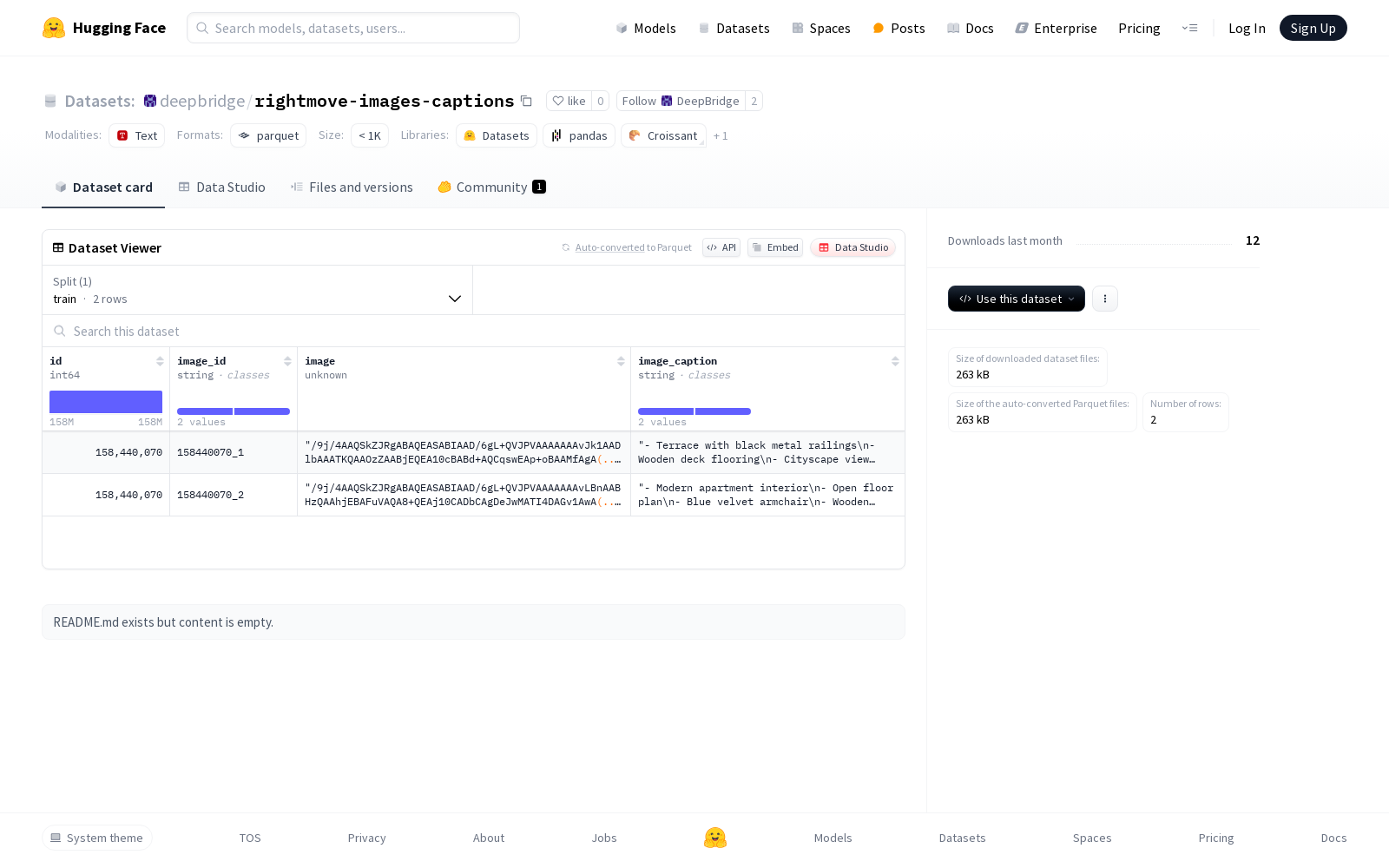Switch the System theme selector

(97, 838)
